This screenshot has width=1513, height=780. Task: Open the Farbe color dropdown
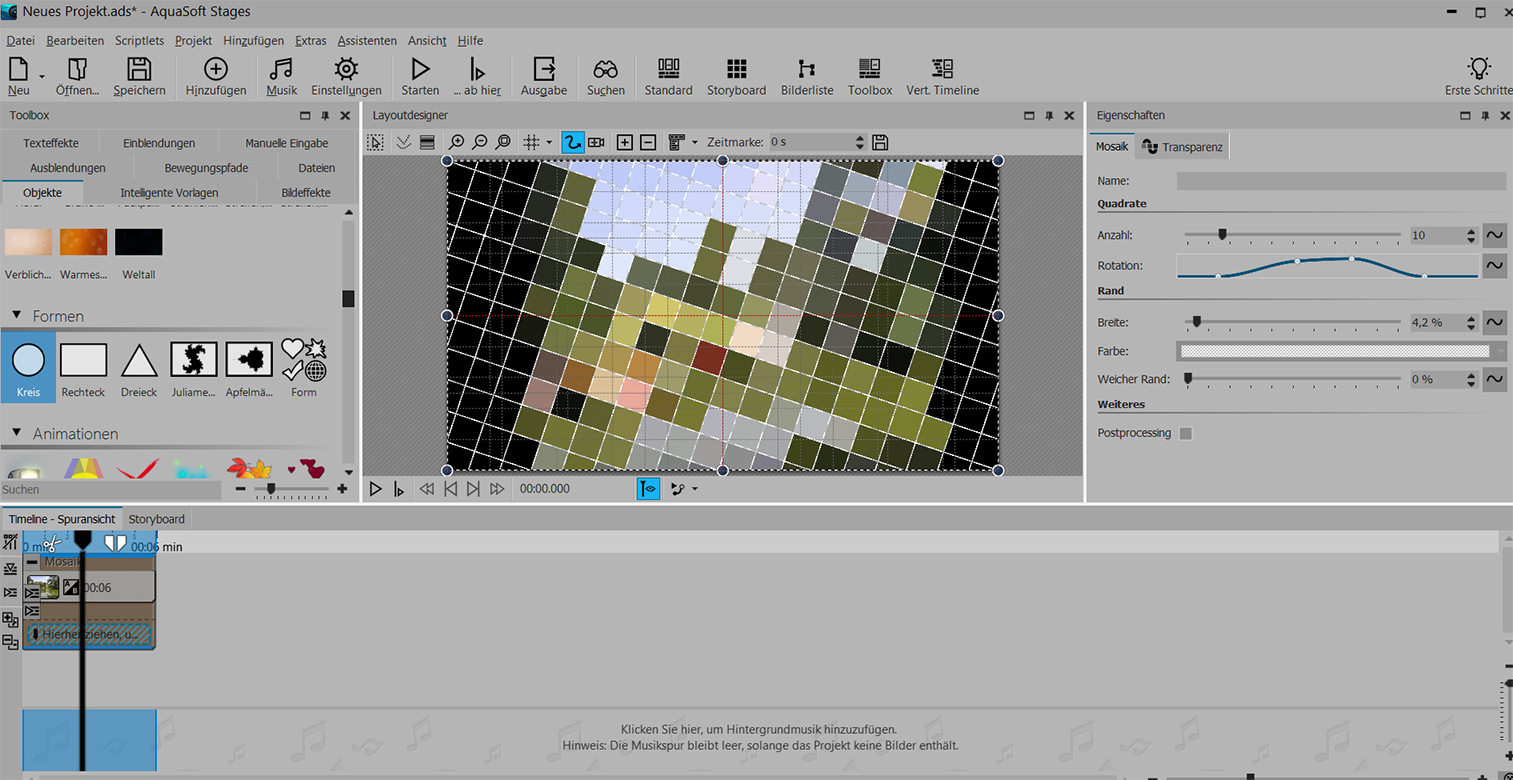coord(1340,351)
